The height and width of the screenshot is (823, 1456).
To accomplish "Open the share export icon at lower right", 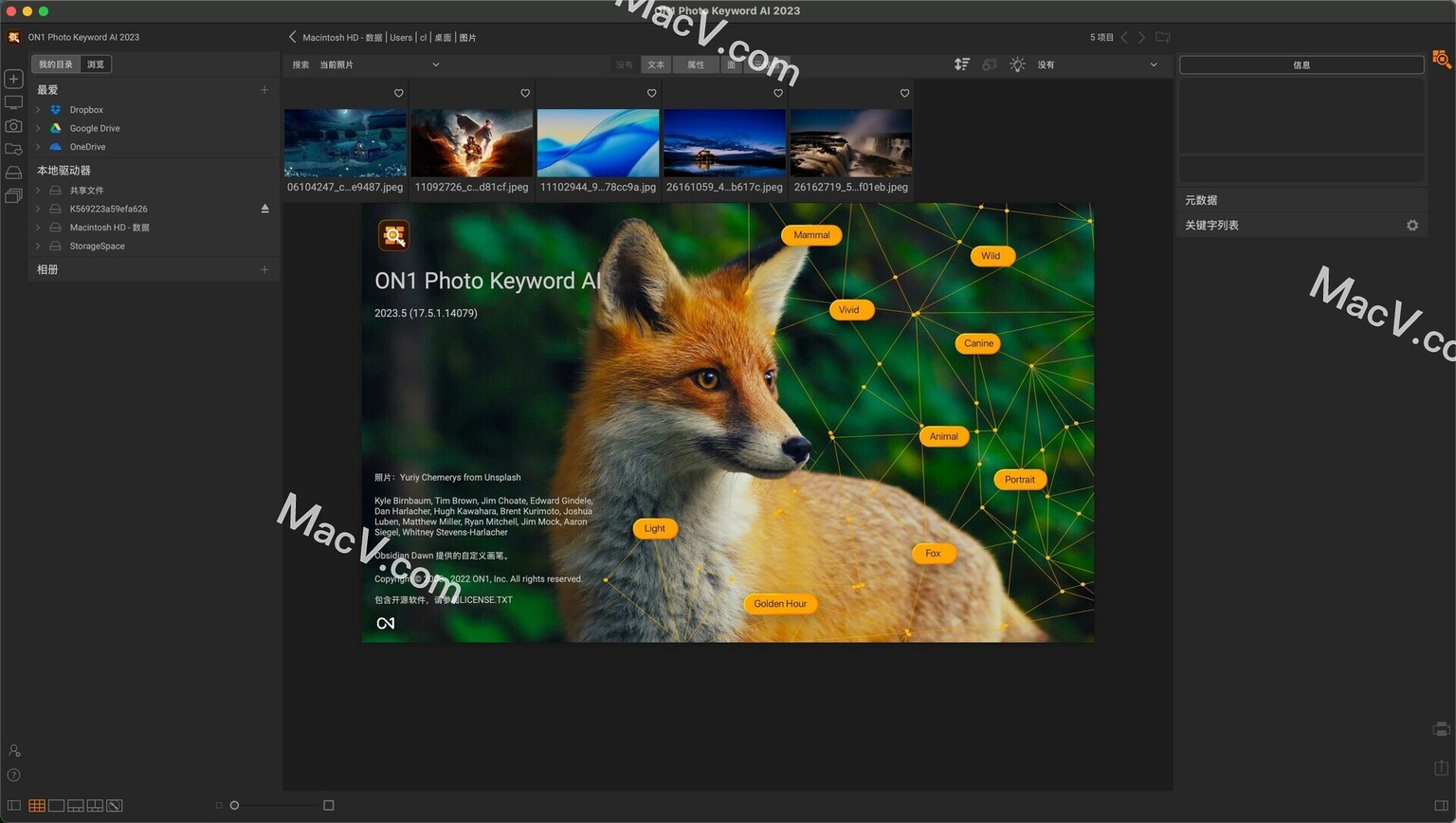I will (x=1441, y=767).
